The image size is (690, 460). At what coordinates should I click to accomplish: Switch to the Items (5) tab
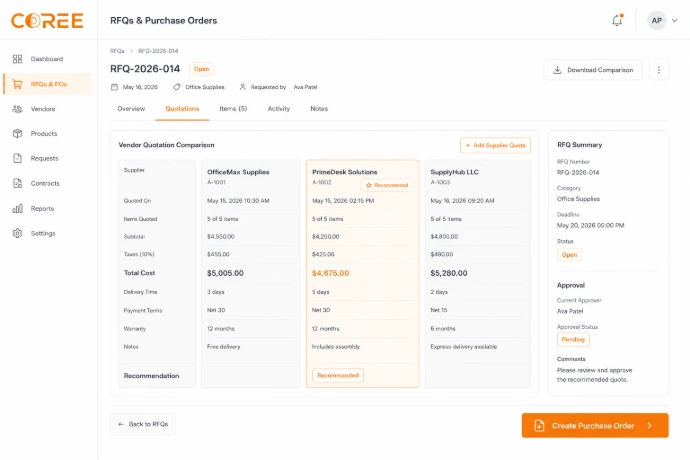point(233,109)
